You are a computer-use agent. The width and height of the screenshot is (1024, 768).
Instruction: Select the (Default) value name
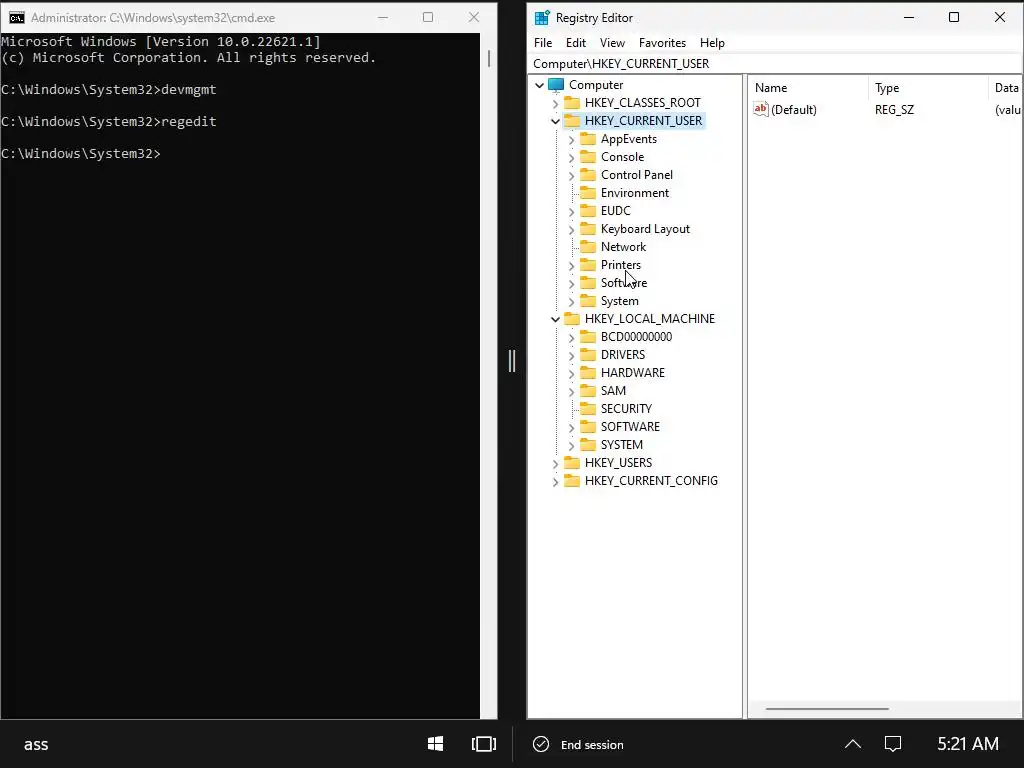click(x=793, y=110)
